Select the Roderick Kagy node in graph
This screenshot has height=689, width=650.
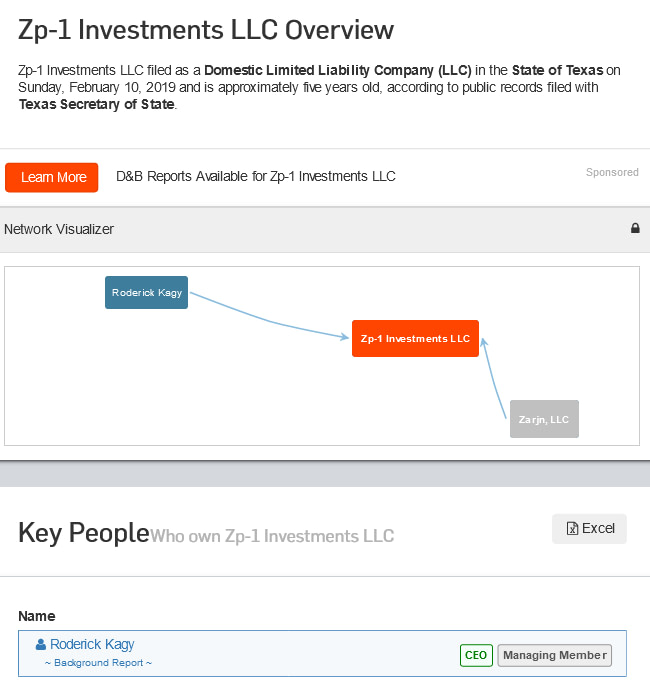pyautogui.click(x=146, y=293)
